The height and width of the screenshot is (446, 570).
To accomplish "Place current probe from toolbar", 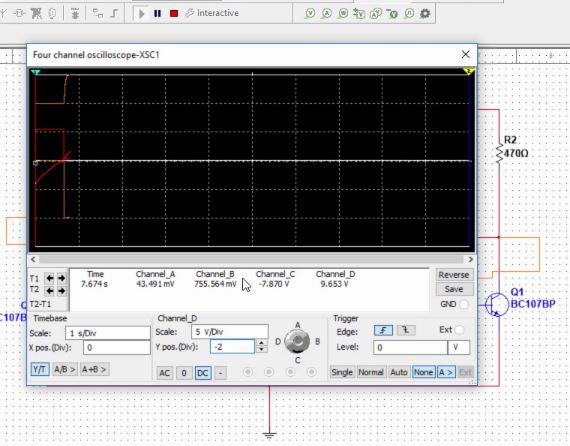I will click(326, 14).
